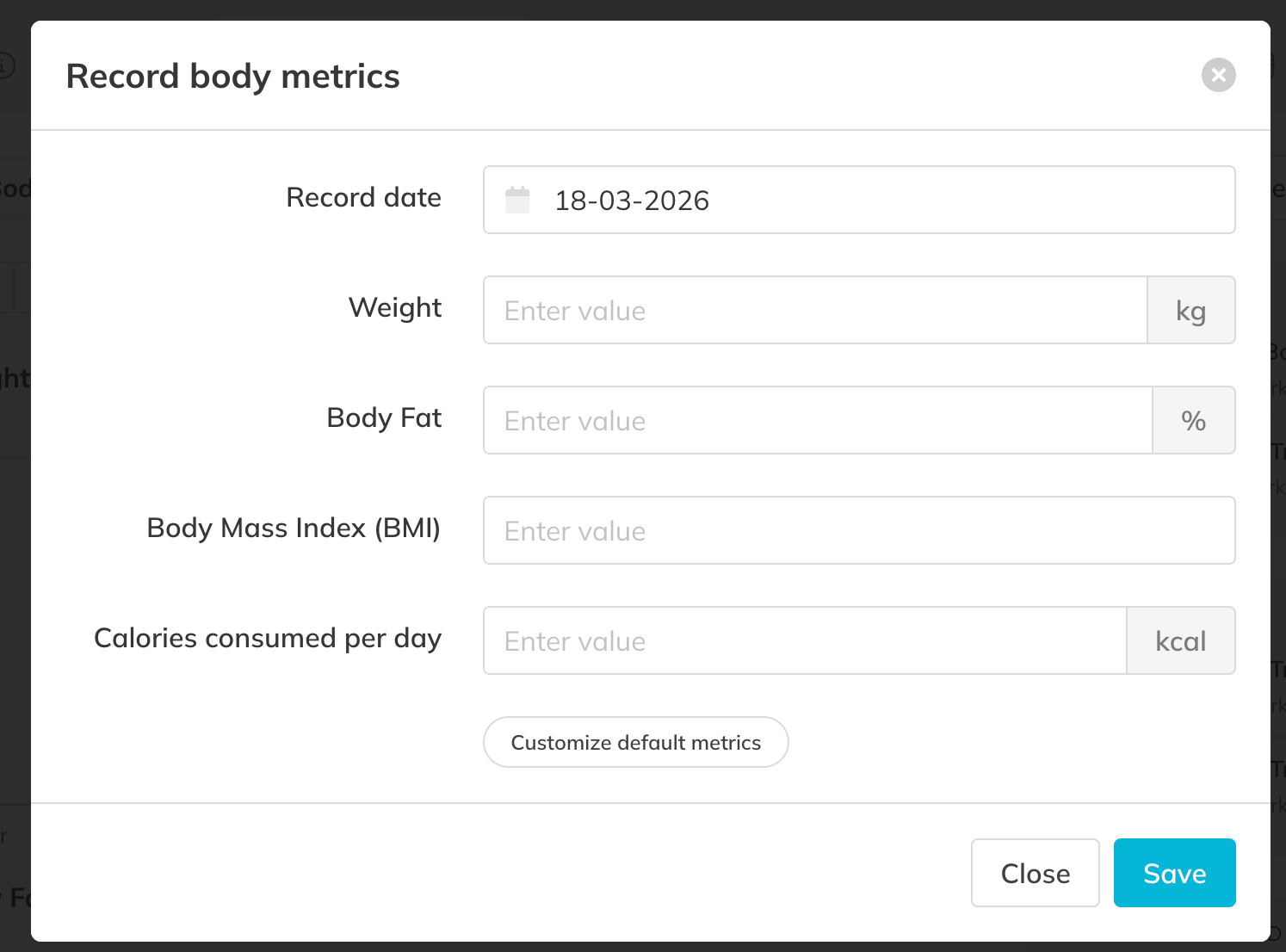Screen dimensions: 1286x952
Task: Click the Calories consumed per day label
Action: click(268, 638)
